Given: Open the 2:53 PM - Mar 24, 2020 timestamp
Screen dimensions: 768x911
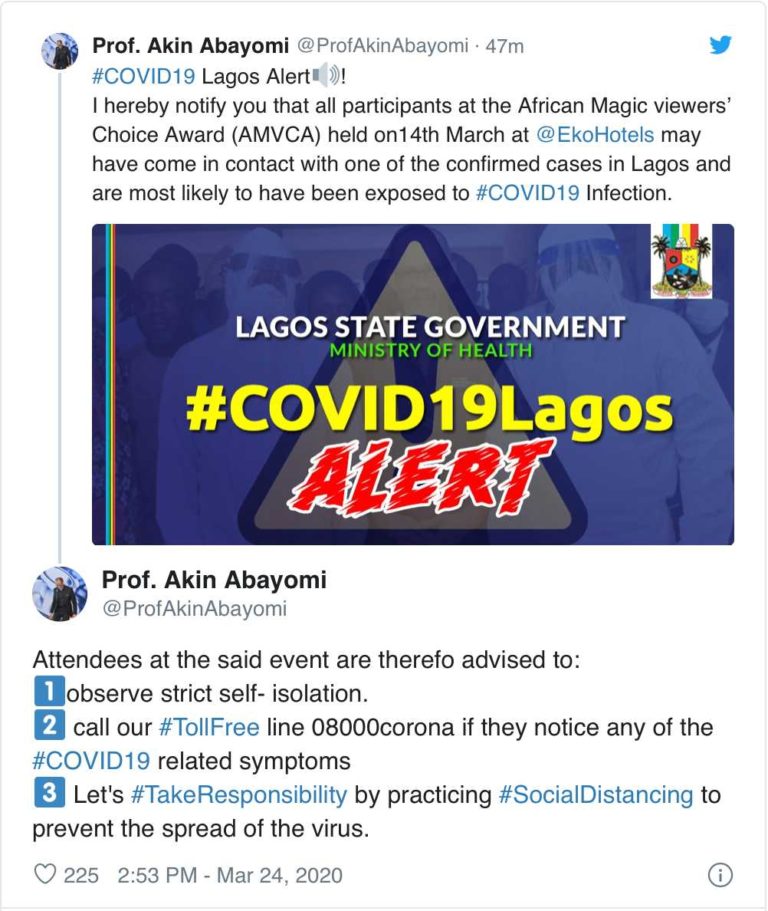Looking at the screenshot, I should [x=230, y=875].
